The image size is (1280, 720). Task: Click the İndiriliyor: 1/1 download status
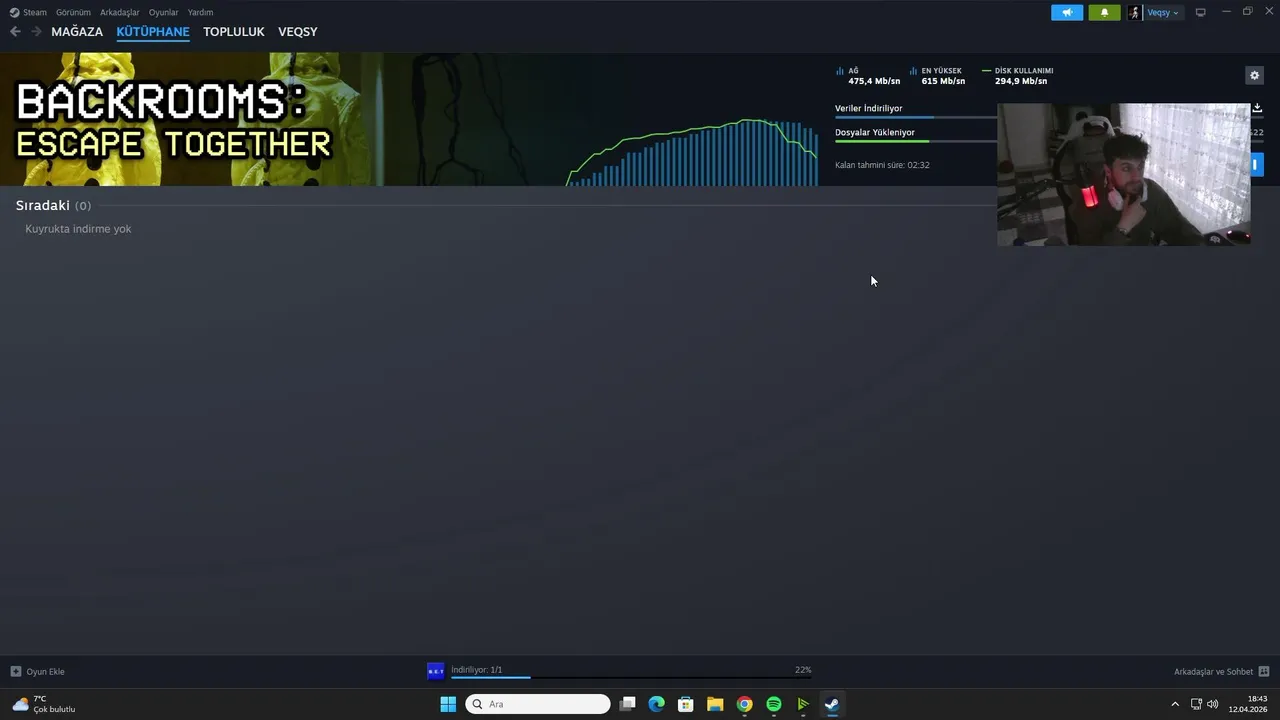(477, 670)
